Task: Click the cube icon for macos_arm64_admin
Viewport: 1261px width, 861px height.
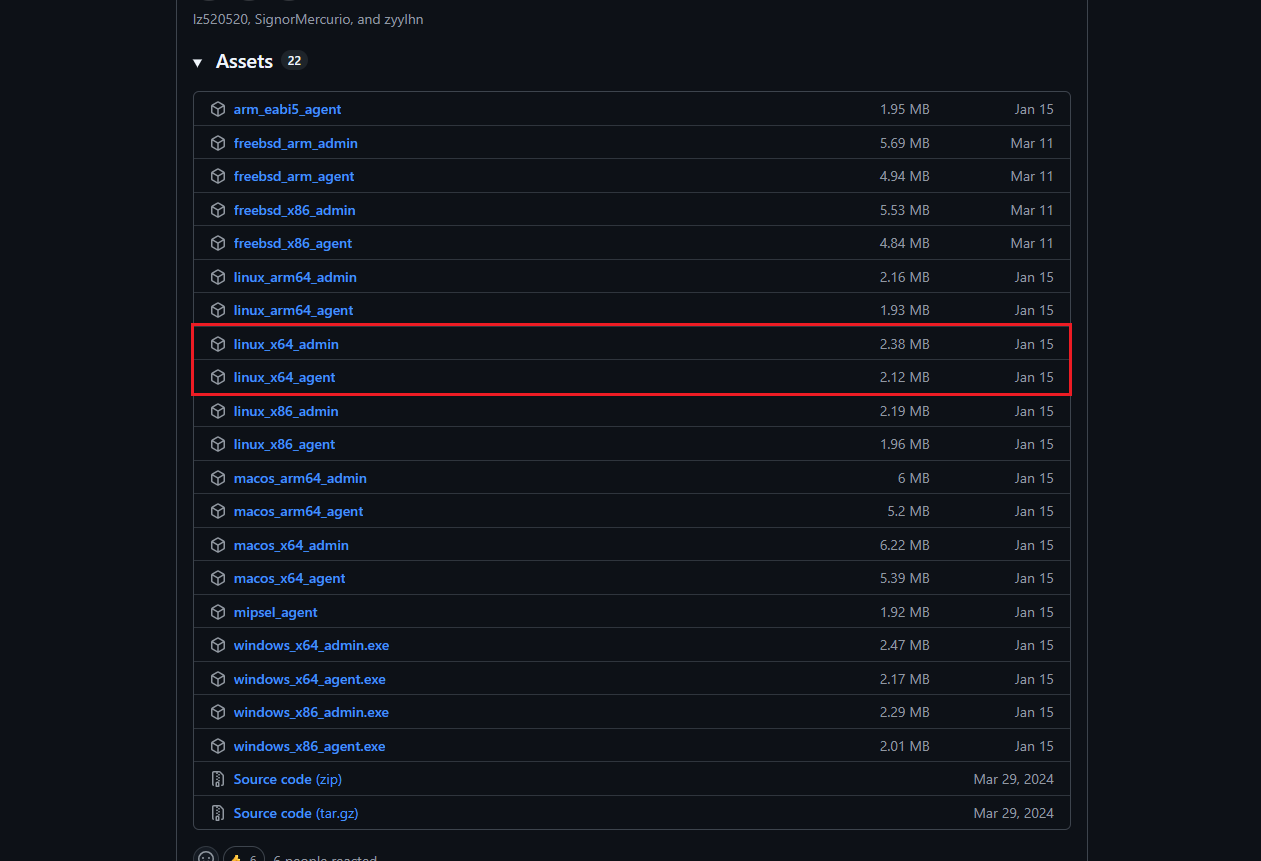Action: tap(218, 478)
